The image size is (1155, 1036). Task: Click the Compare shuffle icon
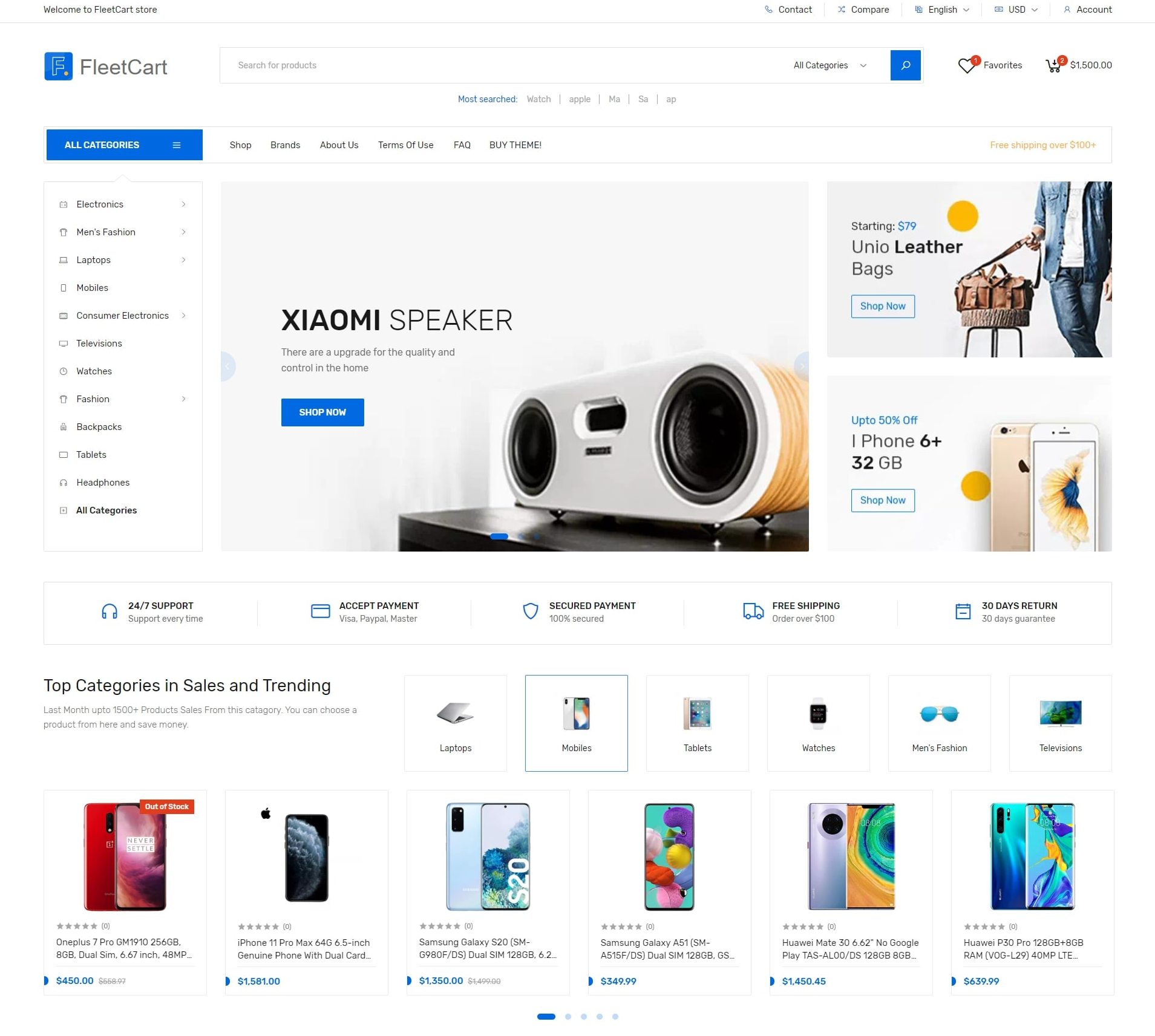coord(841,10)
